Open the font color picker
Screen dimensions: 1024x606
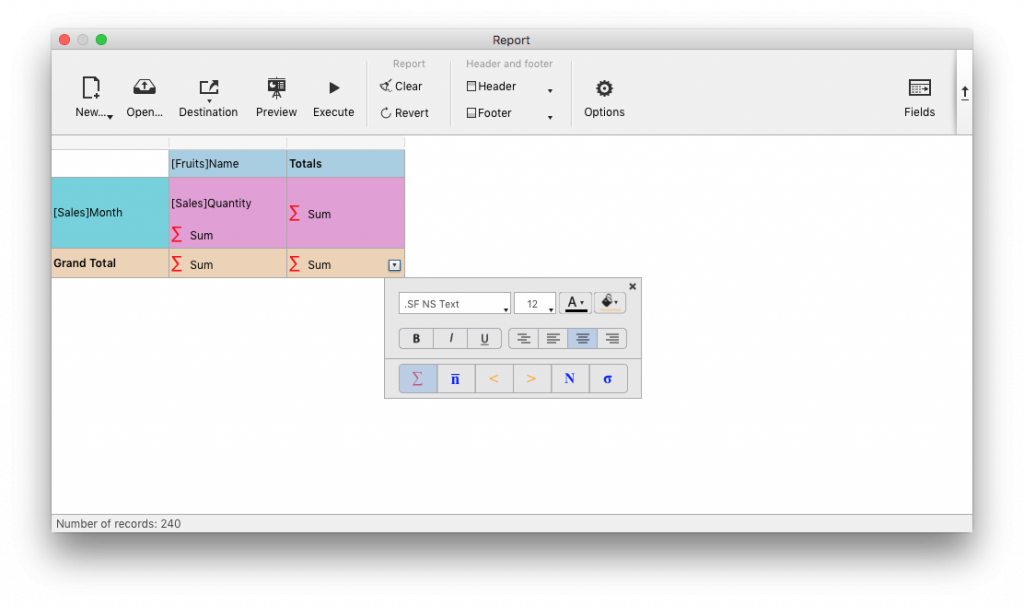click(575, 303)
